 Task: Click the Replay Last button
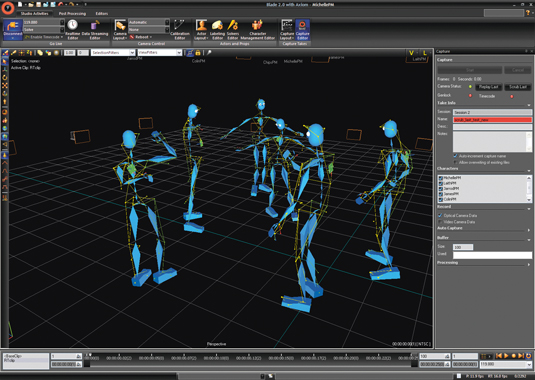(x=488, y=87)
